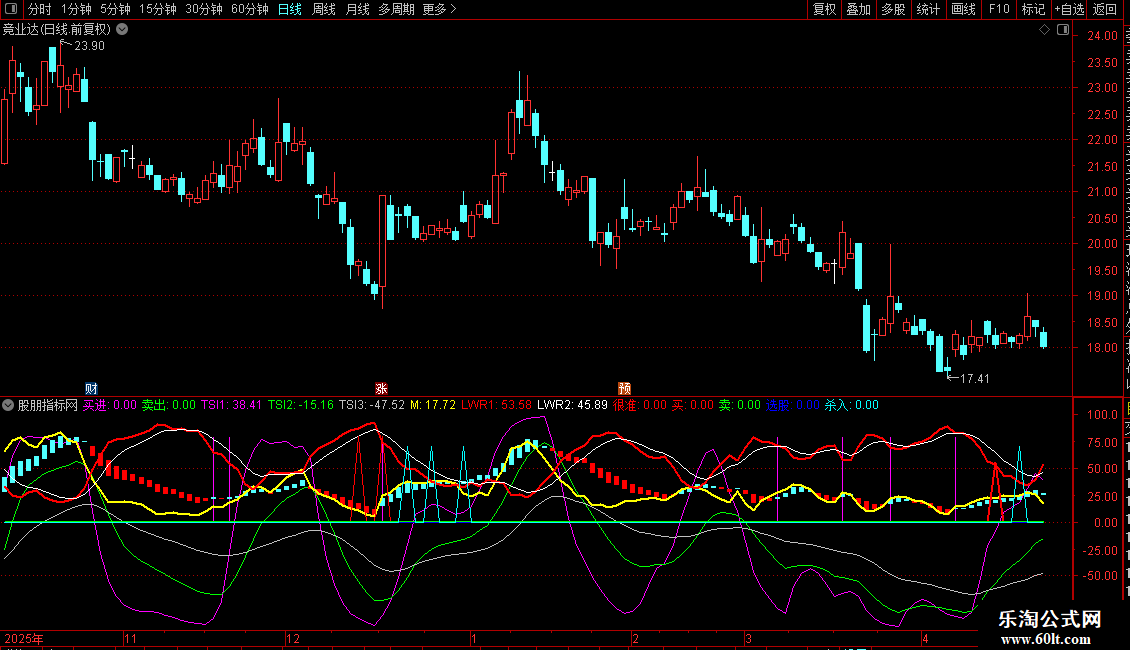1130x650 pixels.
Task: Click the 叠加 overlay button
Action: pyautogui.click(x=858, y=9)
